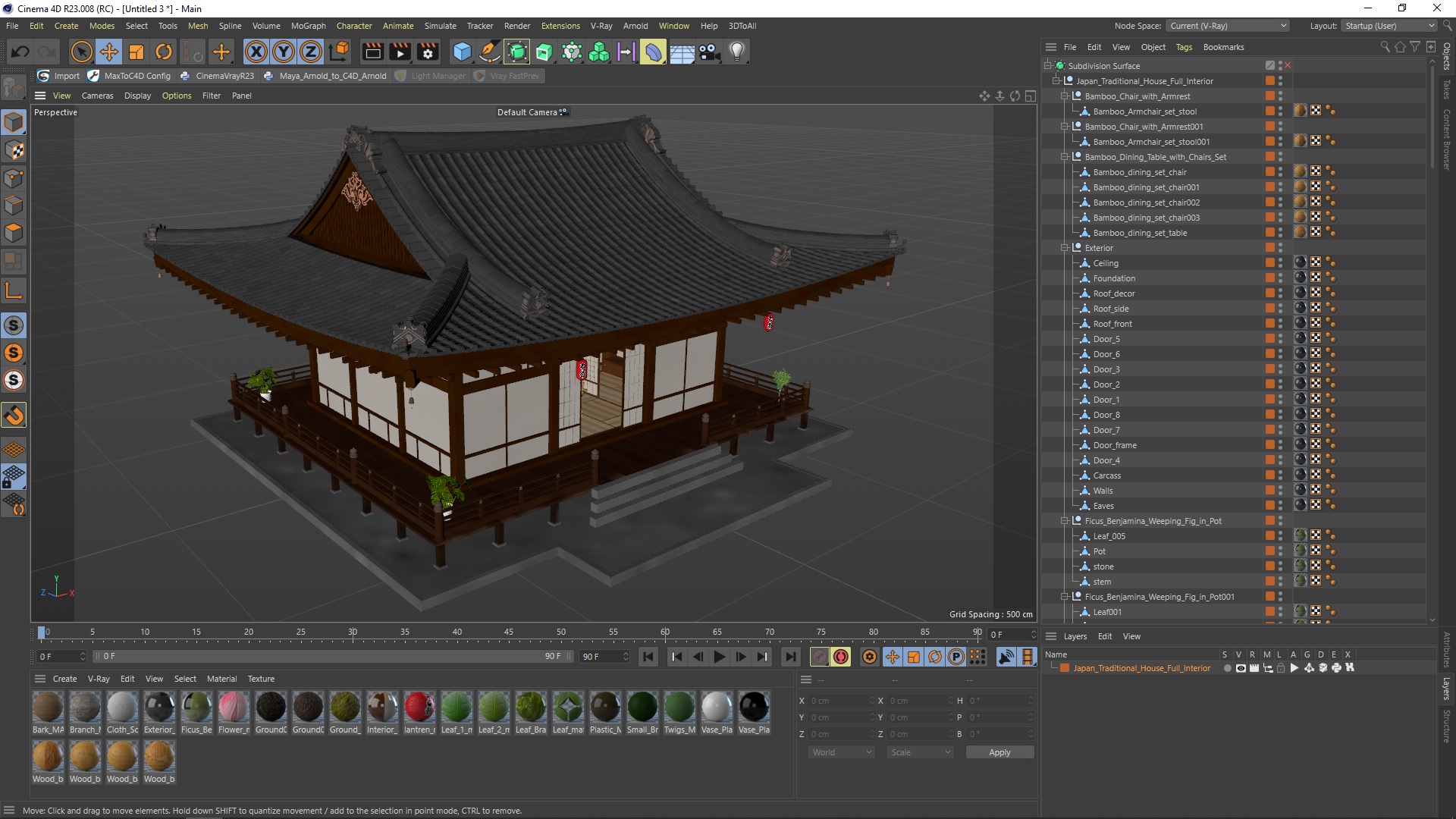Toggle Autokeying button
Image resolution: width=1456 pixels, height=819 pixels.
pyautogui.click(x=841, y=657)
